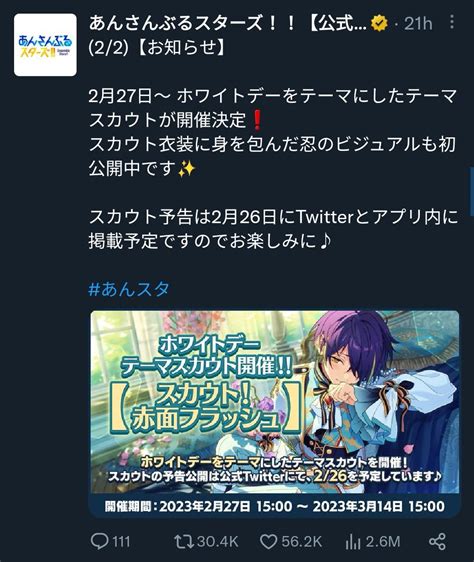Open the three-dot more options menu
This screenshot has height=562, width=474.
(452, 22)
